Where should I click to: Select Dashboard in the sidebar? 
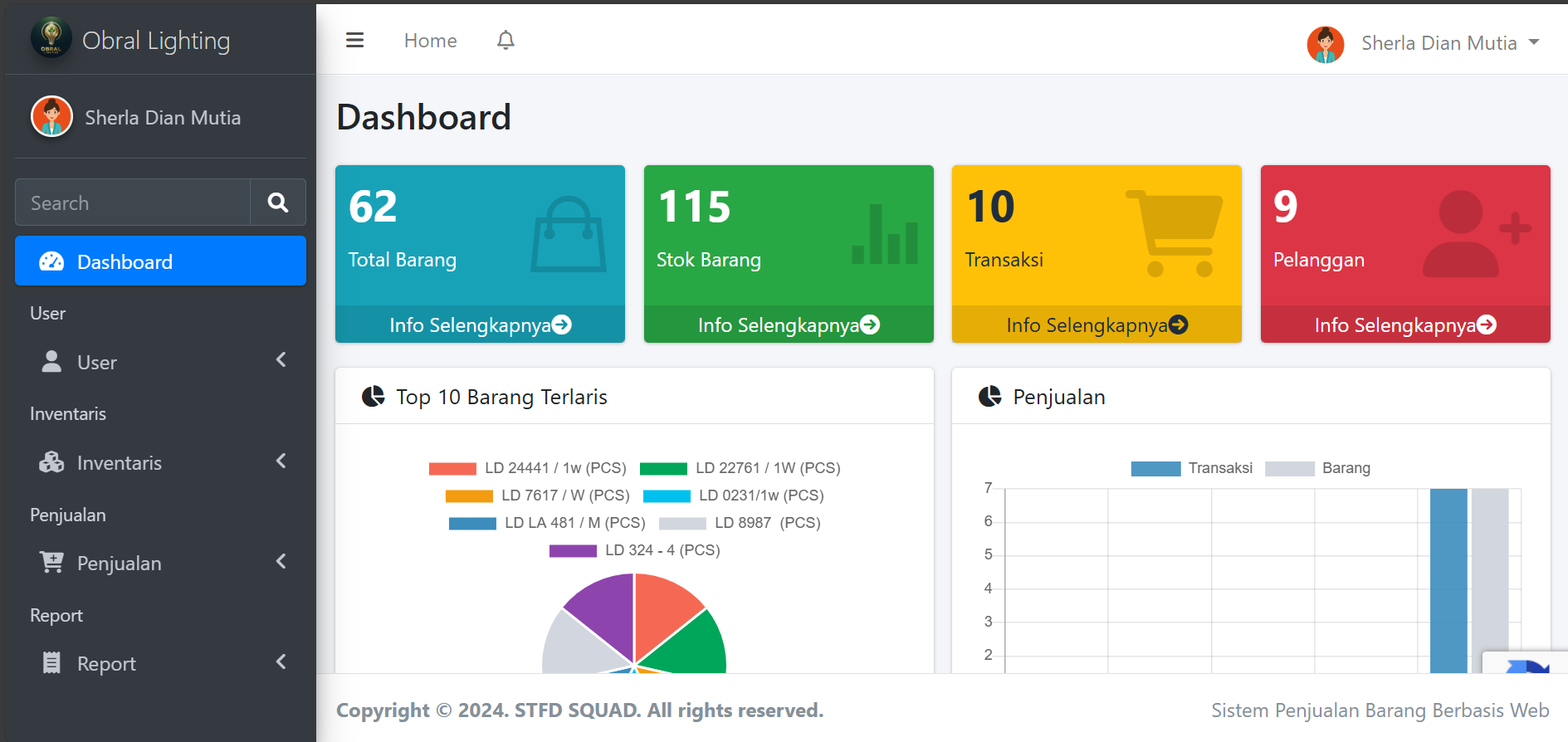tap(160, 261)
